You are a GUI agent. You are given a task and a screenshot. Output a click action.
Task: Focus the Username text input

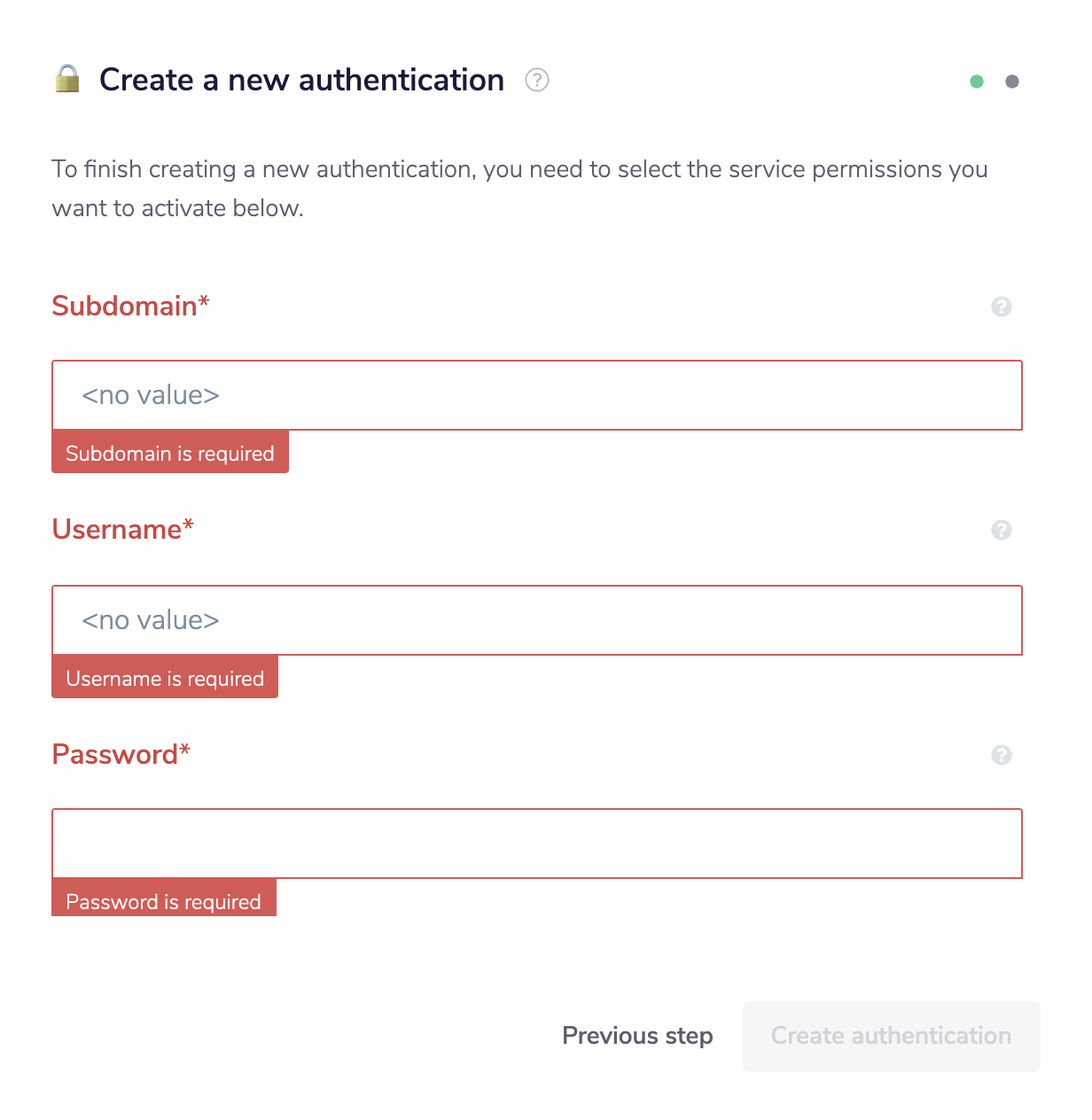tap(537, 620)
